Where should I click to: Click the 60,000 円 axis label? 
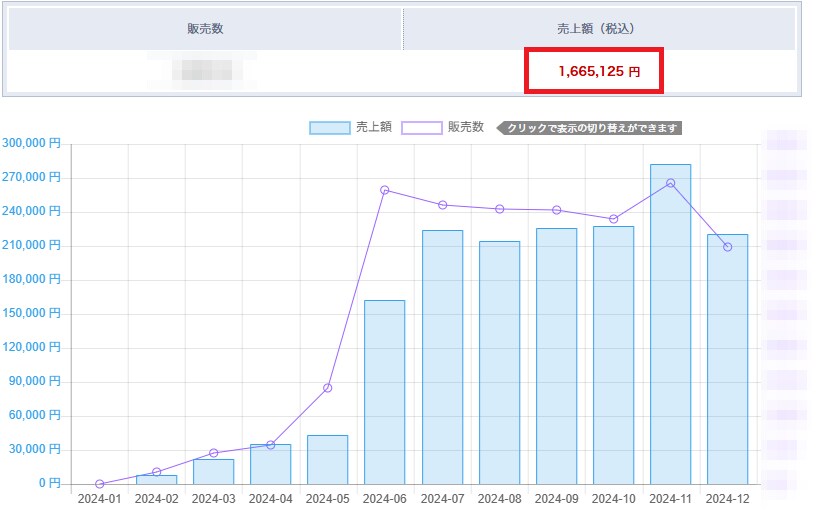[35, 415]
